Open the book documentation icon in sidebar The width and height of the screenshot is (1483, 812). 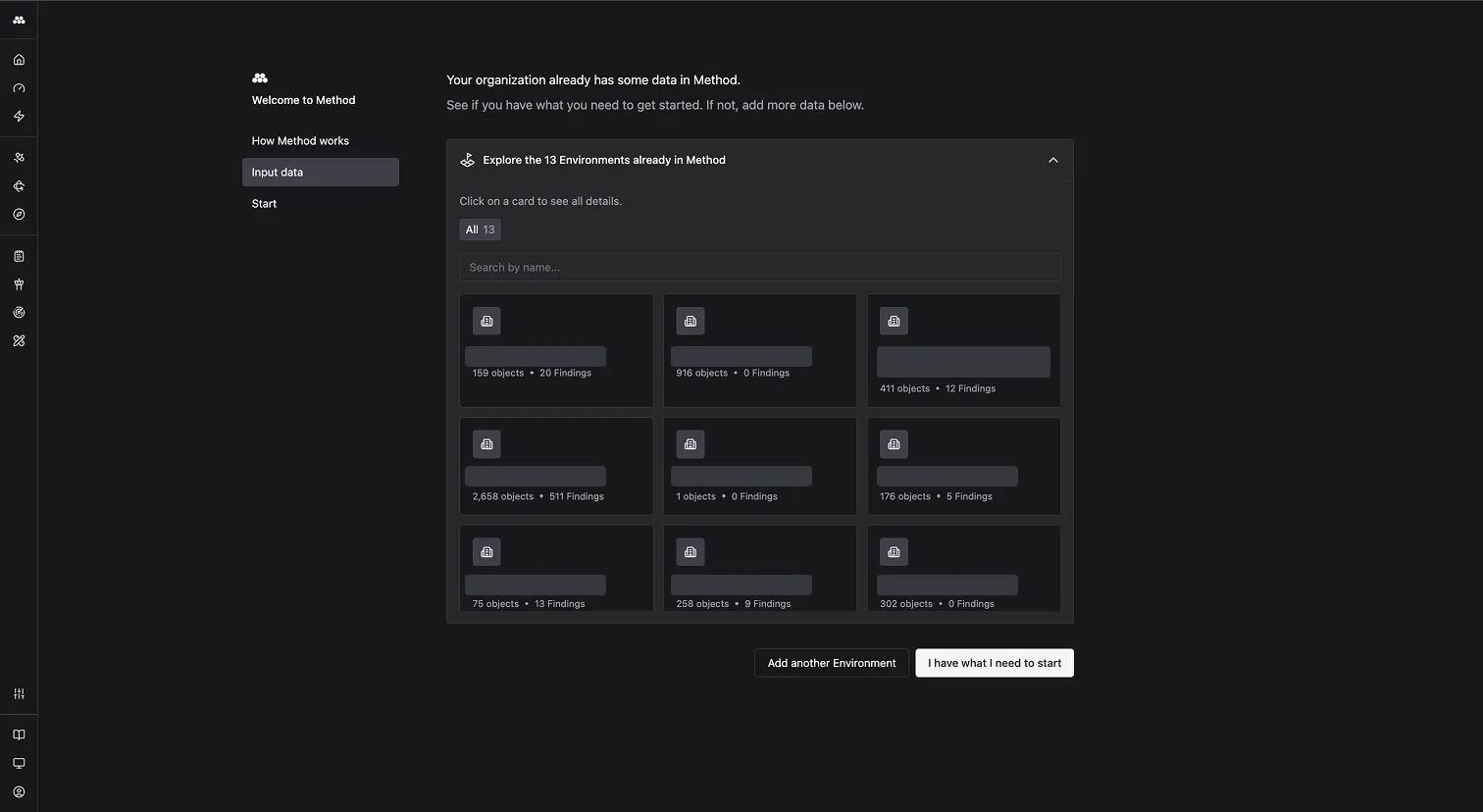[19, 735]
